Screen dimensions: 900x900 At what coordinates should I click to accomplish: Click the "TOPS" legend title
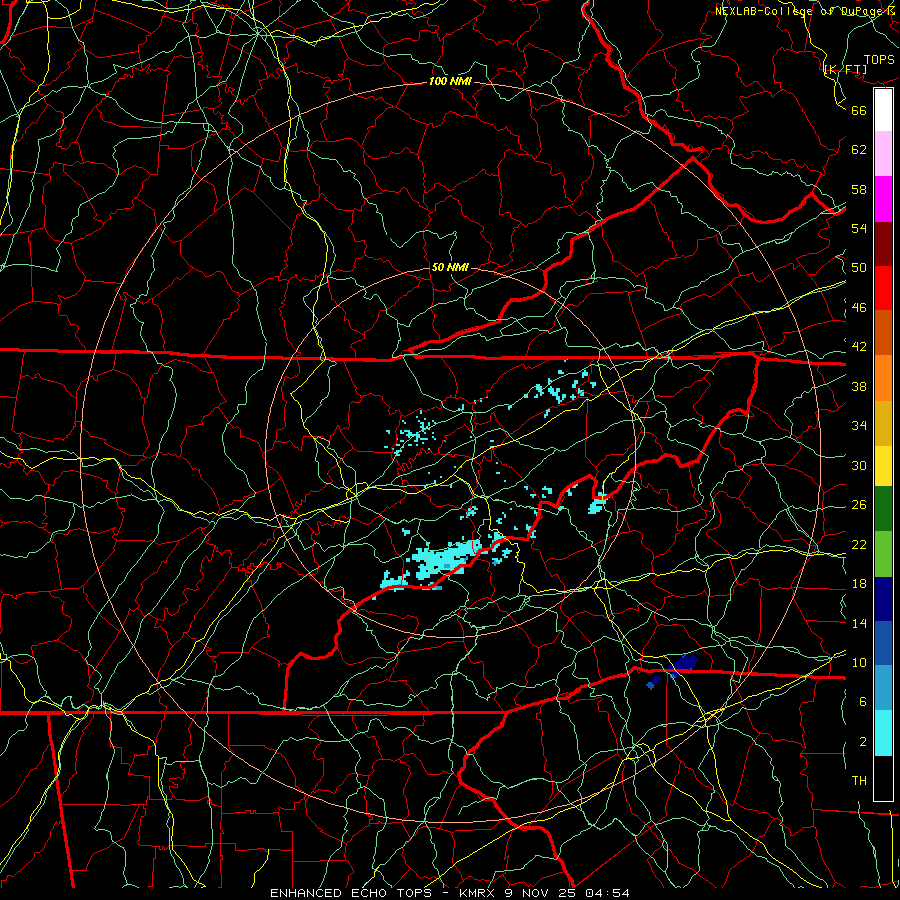(x=879, y=59)
